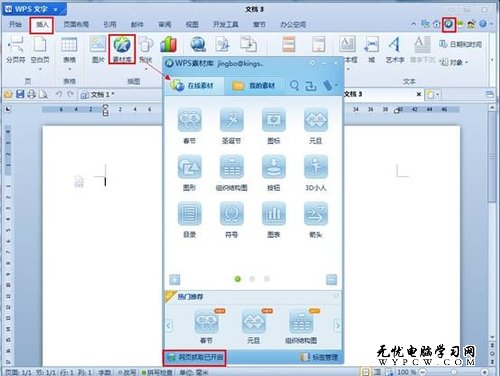Viewport: 500px width, 376px height.
Task: Open the 圣诞节 material category
Action: [x=232, y=126]
